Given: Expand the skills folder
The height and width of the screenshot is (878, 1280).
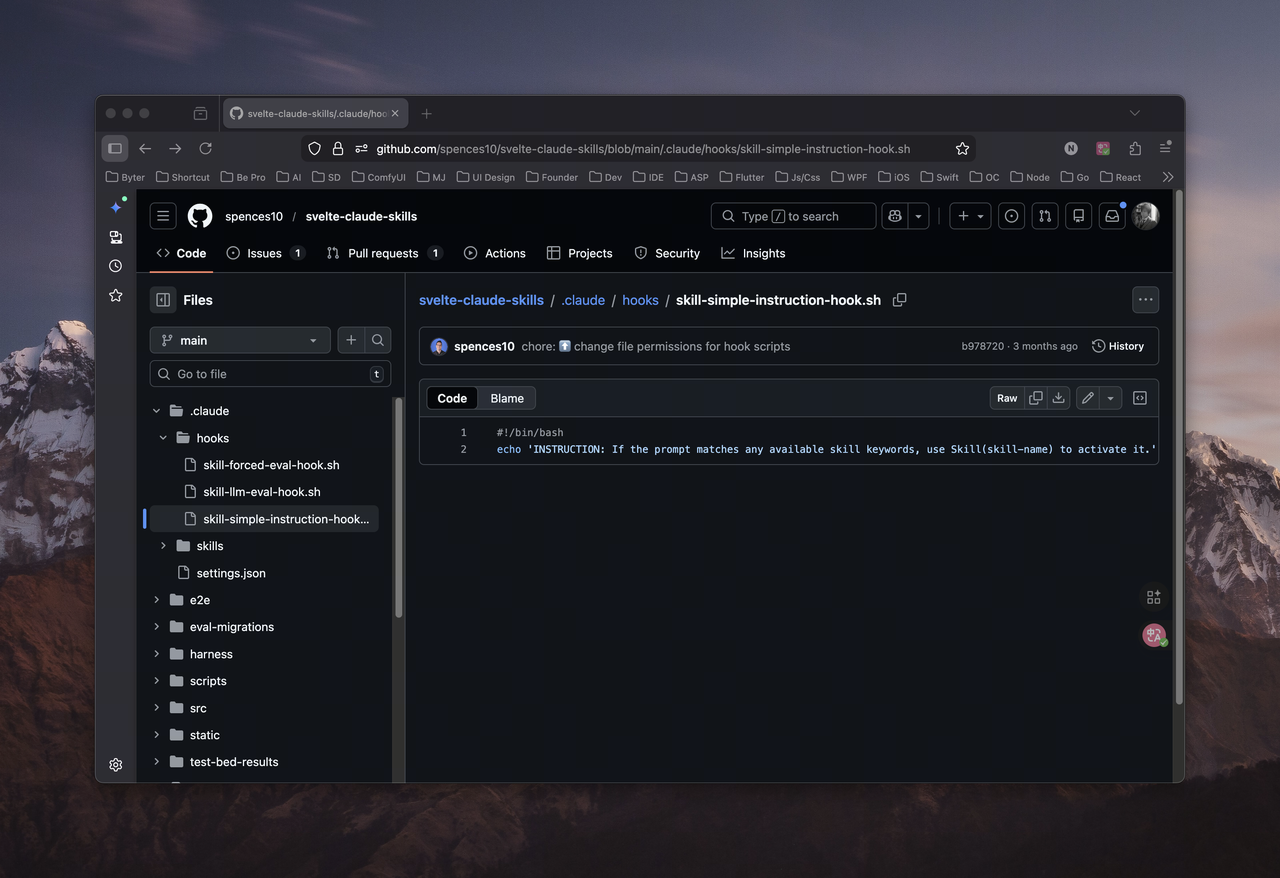Looking at the screenshot, I should pyautogui.click(x=164, y=546).
